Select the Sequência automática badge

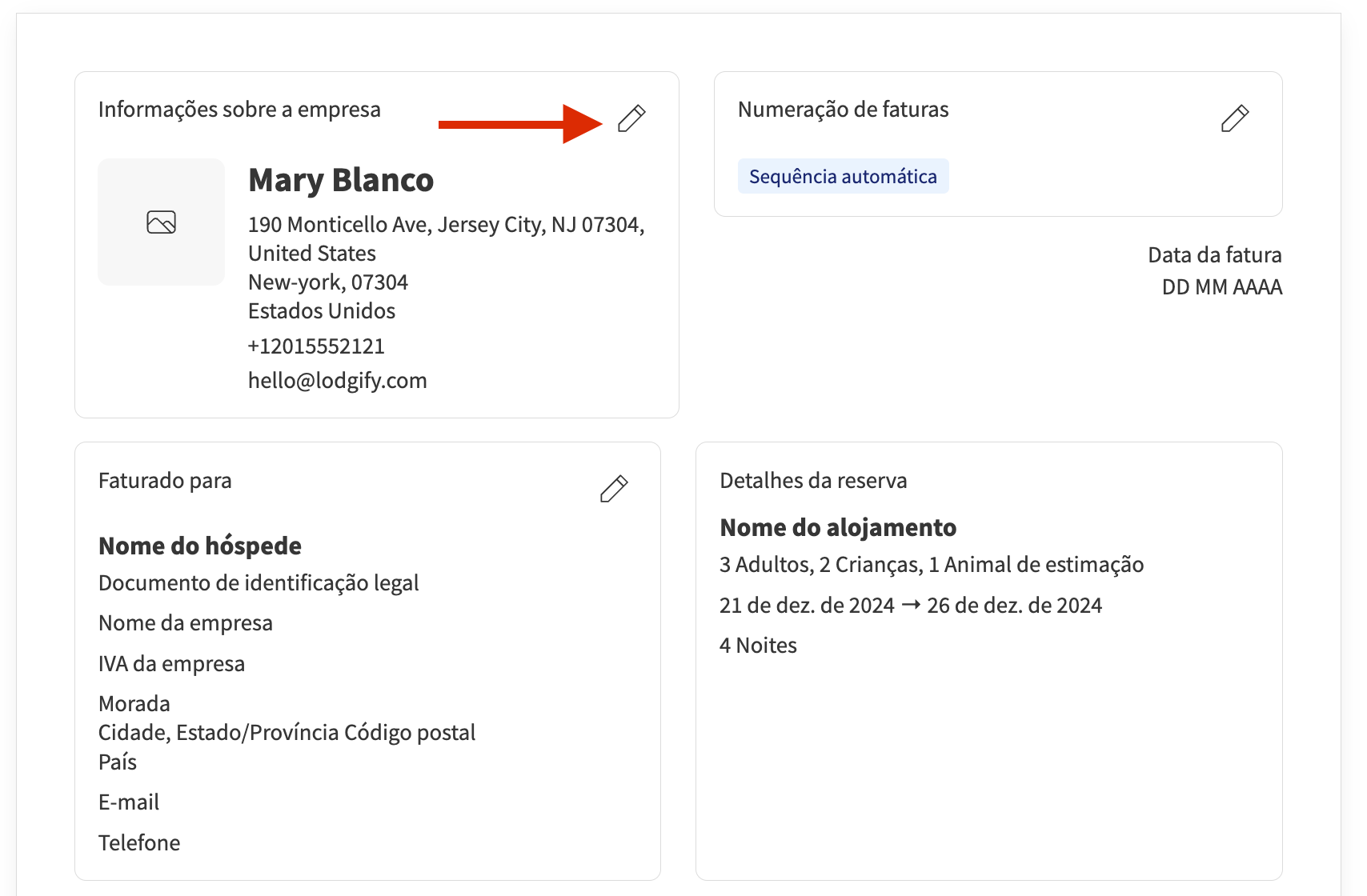pyautogui.click(x=843, y=176)
